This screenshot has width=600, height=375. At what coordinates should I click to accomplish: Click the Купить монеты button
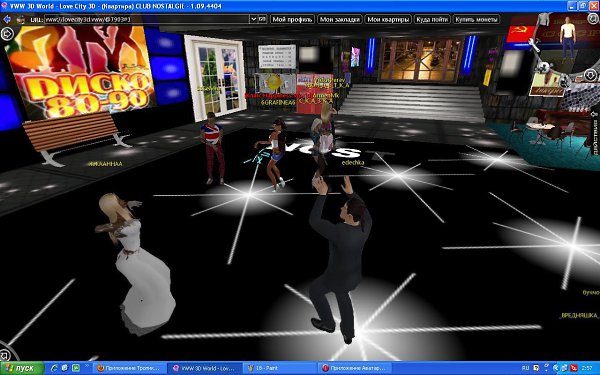(x=476, y=19)
